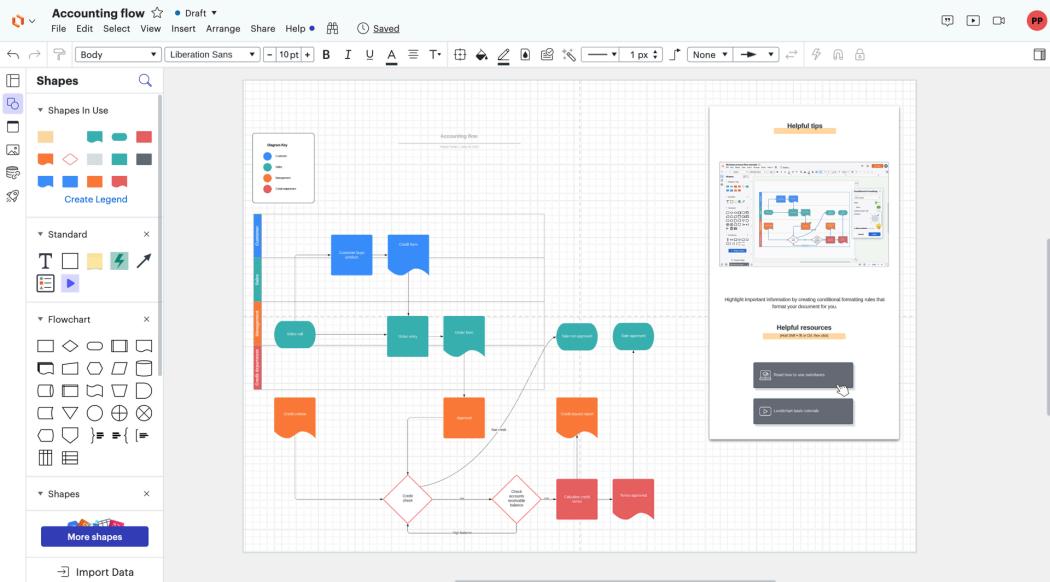Click the Create Legend link
This screenshot has width=1050, height=582.
(96, 200)
